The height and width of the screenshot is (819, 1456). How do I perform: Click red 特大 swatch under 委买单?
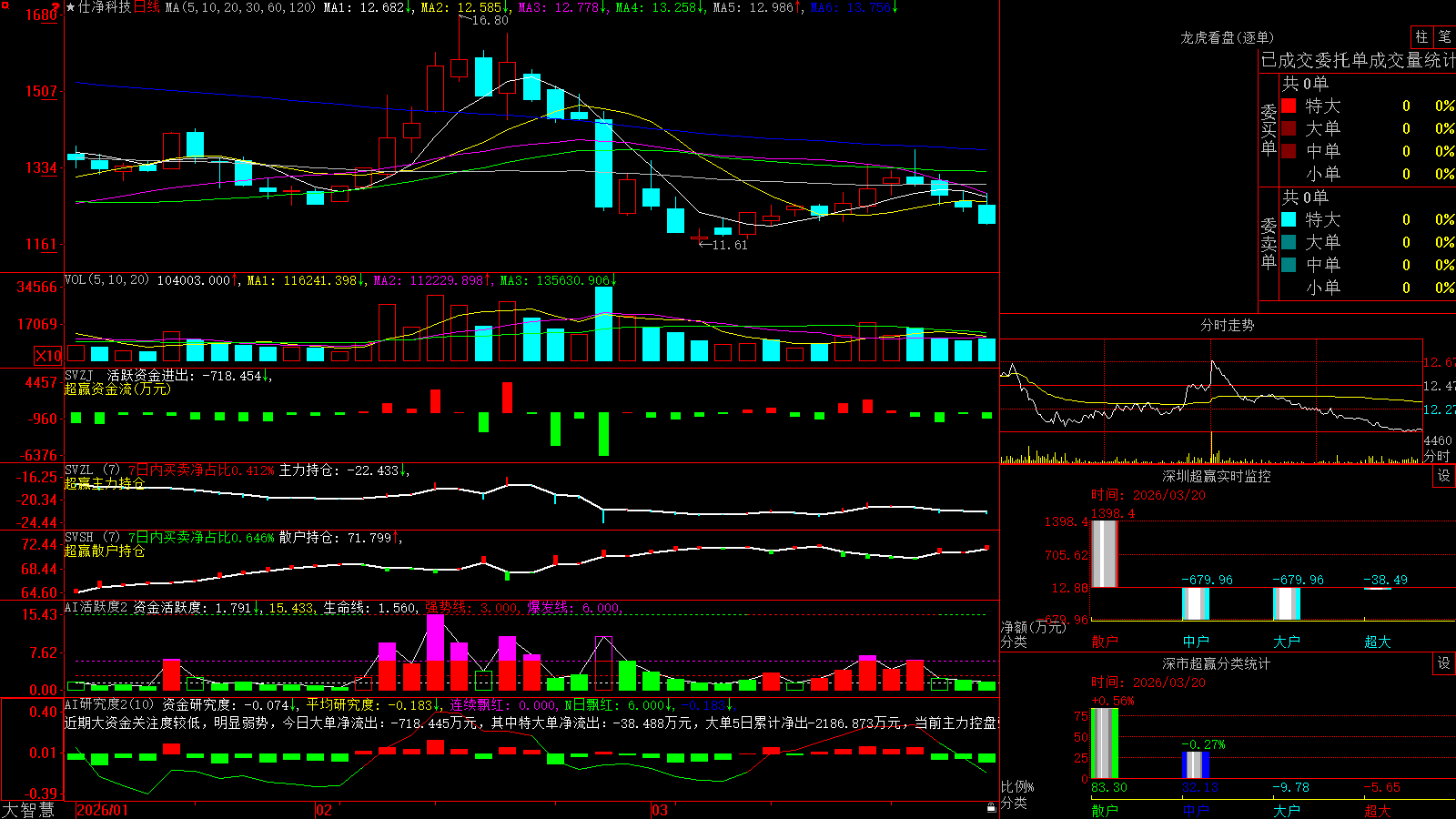coord(1289,106)
